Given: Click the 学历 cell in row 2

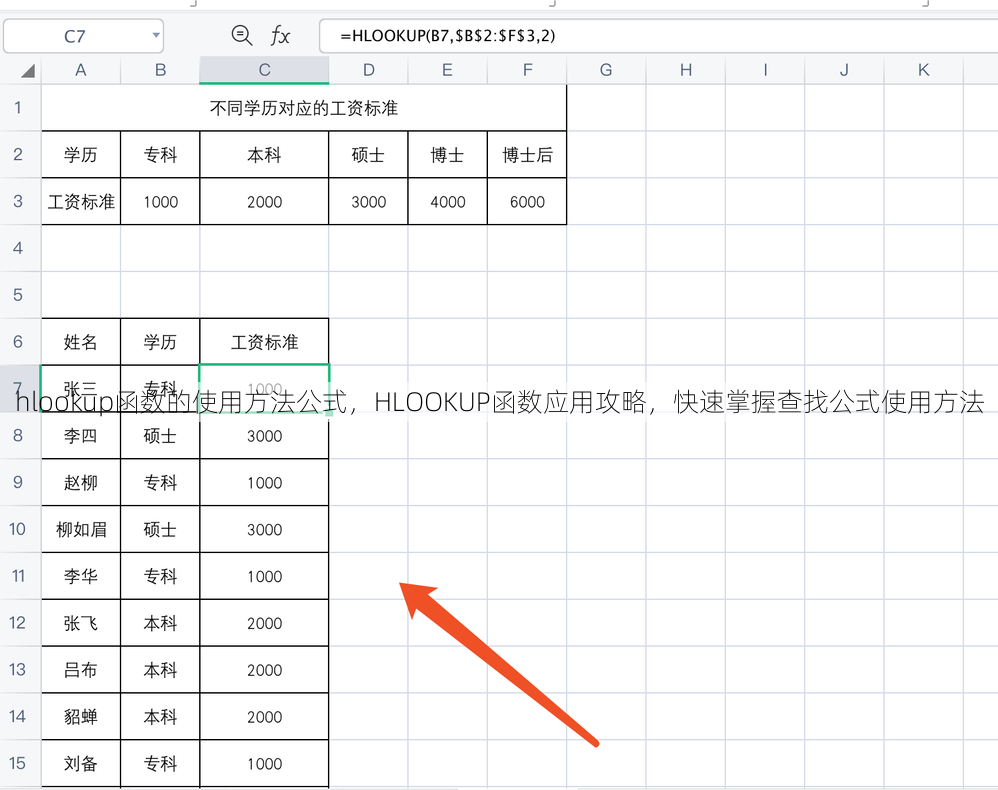Looking at the screenshot, I should pyautogui.click(x=81, y=154).
